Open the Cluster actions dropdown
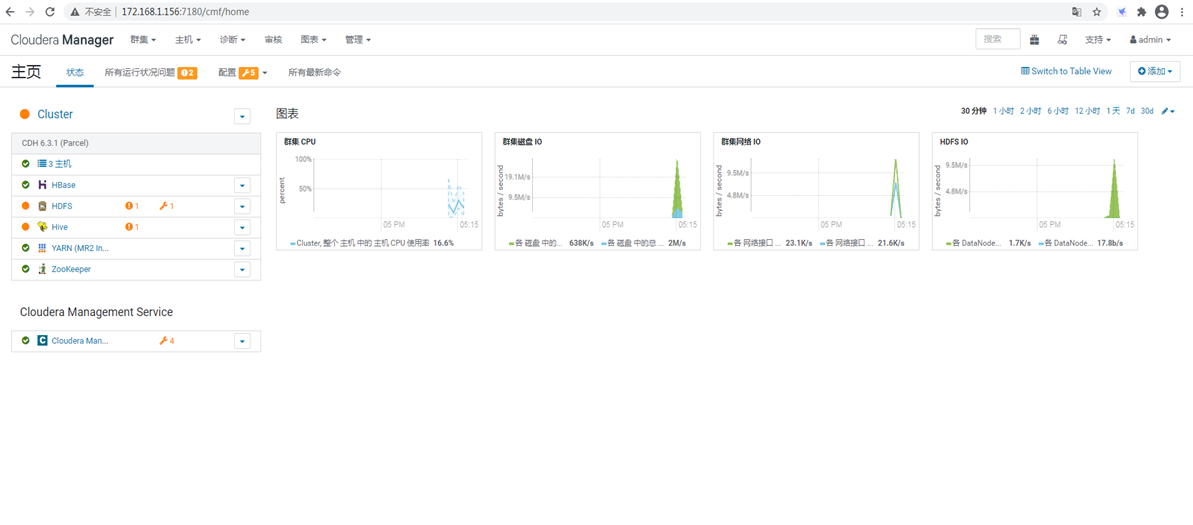This screenshot has width=1193, height=525. [242, 116]
